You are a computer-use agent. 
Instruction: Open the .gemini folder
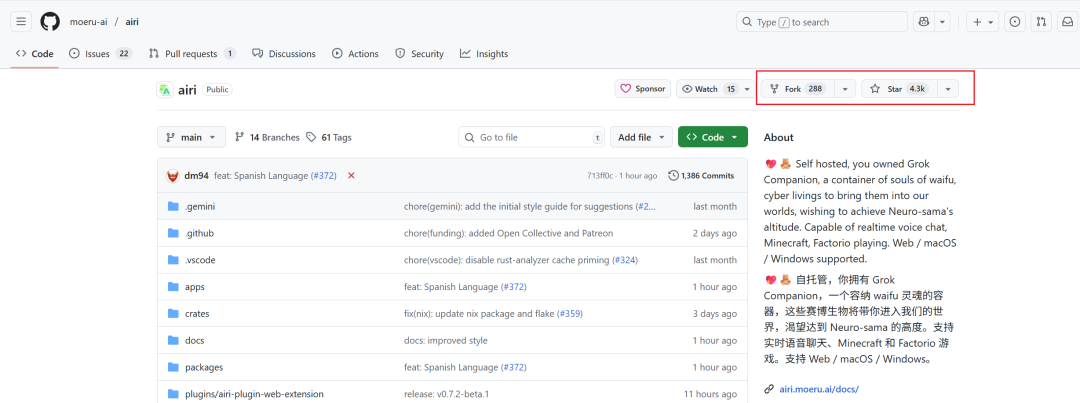[200, 207]
